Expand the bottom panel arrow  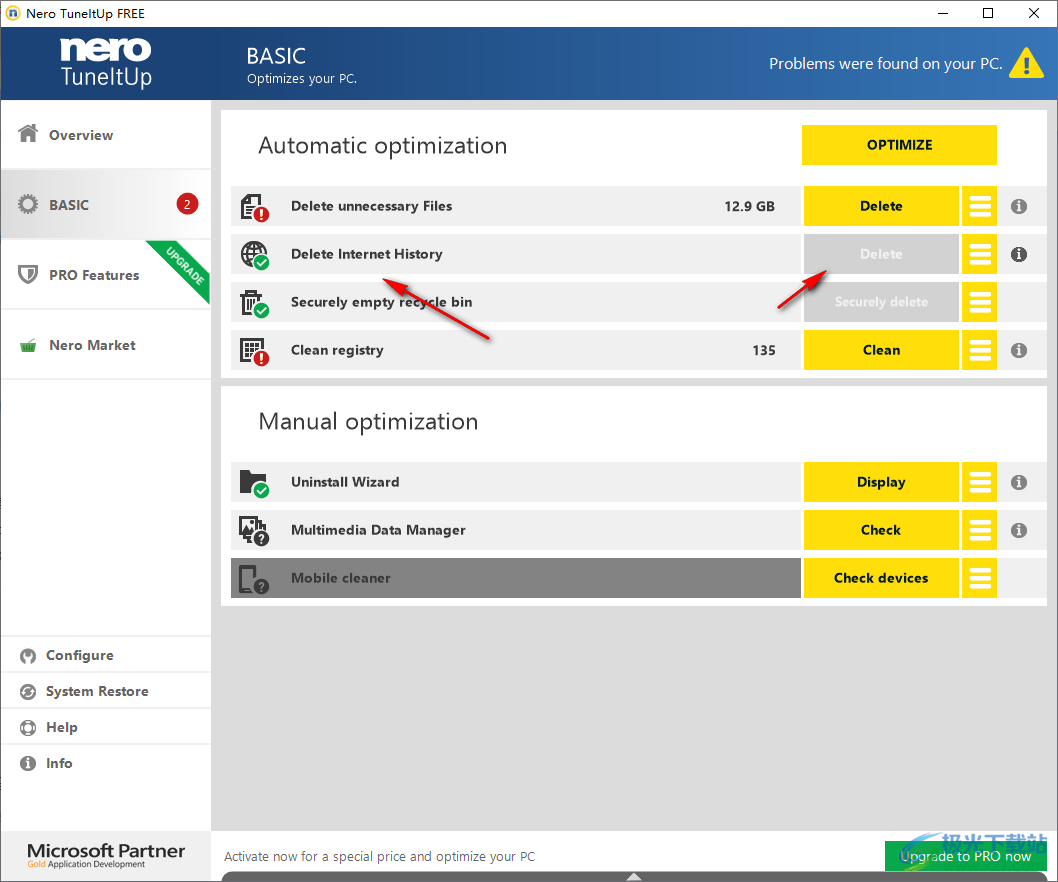(x=634, y=876)
